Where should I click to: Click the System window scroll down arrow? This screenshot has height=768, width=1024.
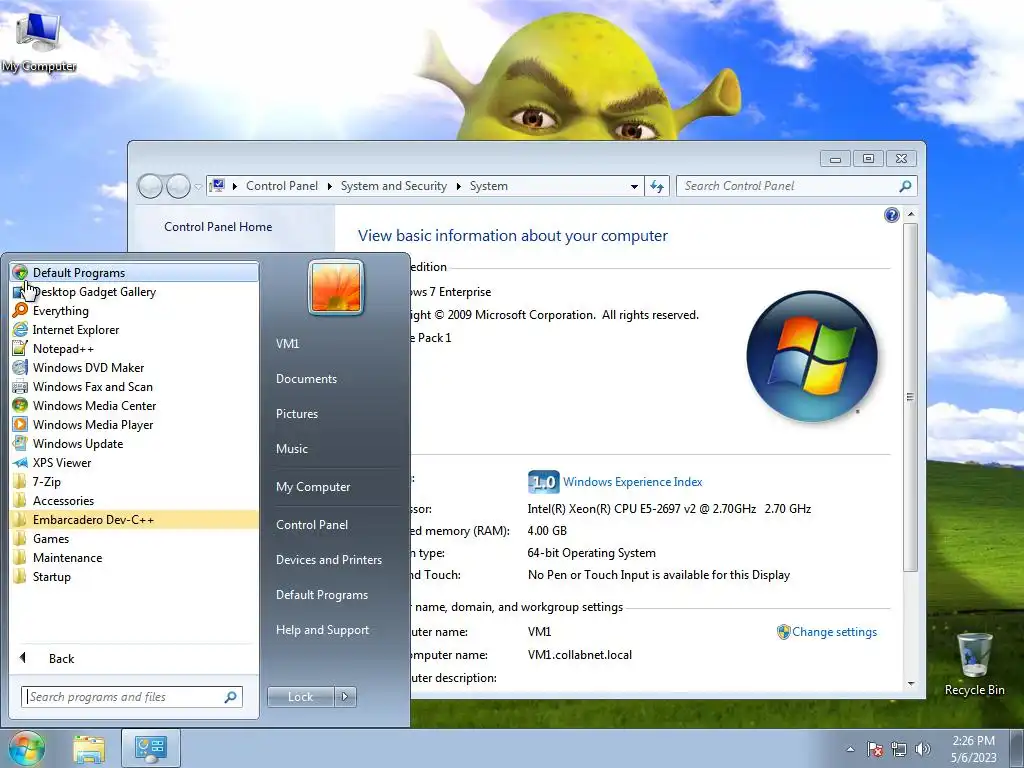(x=910, y=684)
